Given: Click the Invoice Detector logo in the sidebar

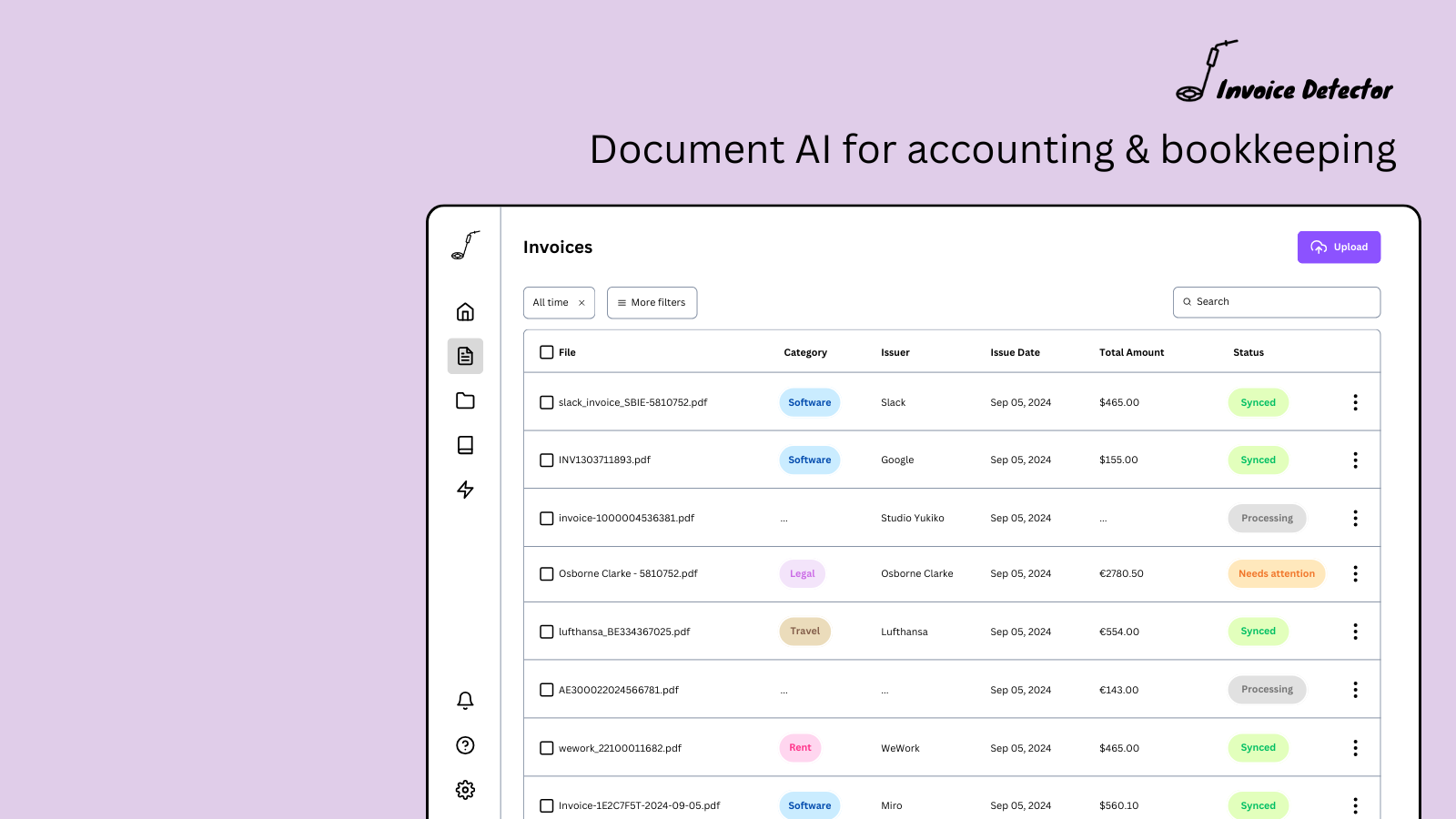Looking at the screenshot, I should [x=465, y=246].
